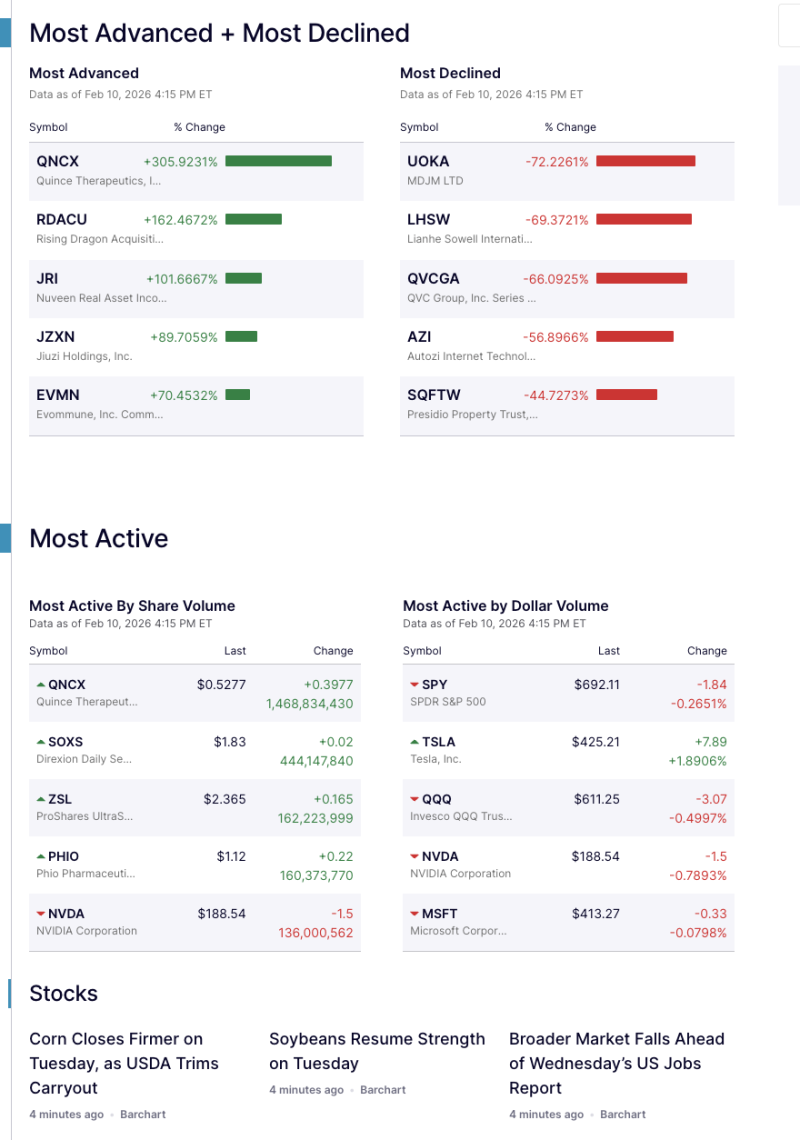
Task: Click the green percent-change bar for QNCX
Action: click(278, 160)
